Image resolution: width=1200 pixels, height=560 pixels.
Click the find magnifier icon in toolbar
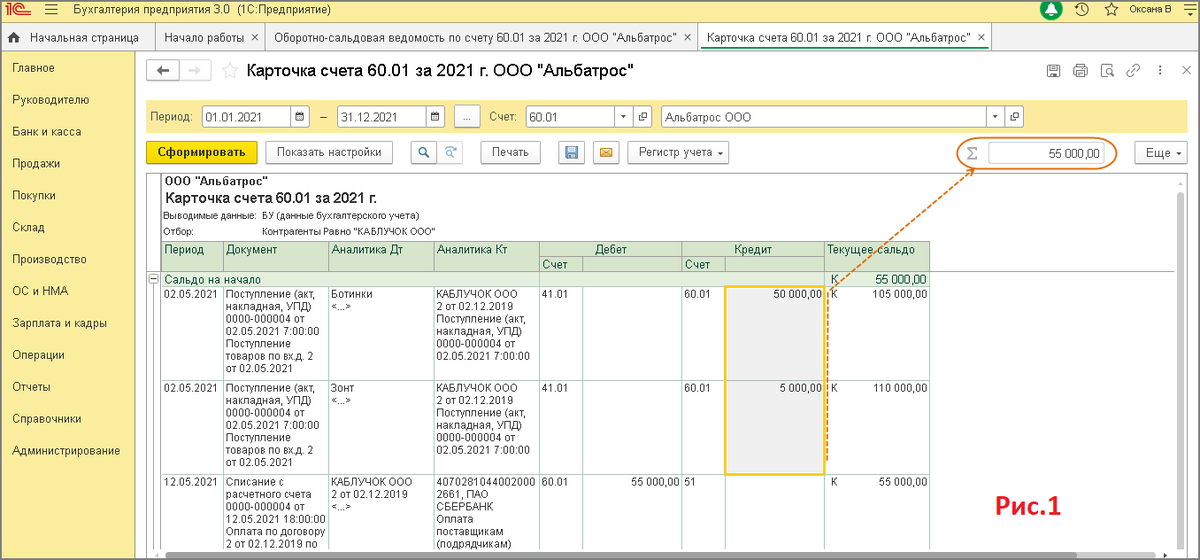[425, 152]
